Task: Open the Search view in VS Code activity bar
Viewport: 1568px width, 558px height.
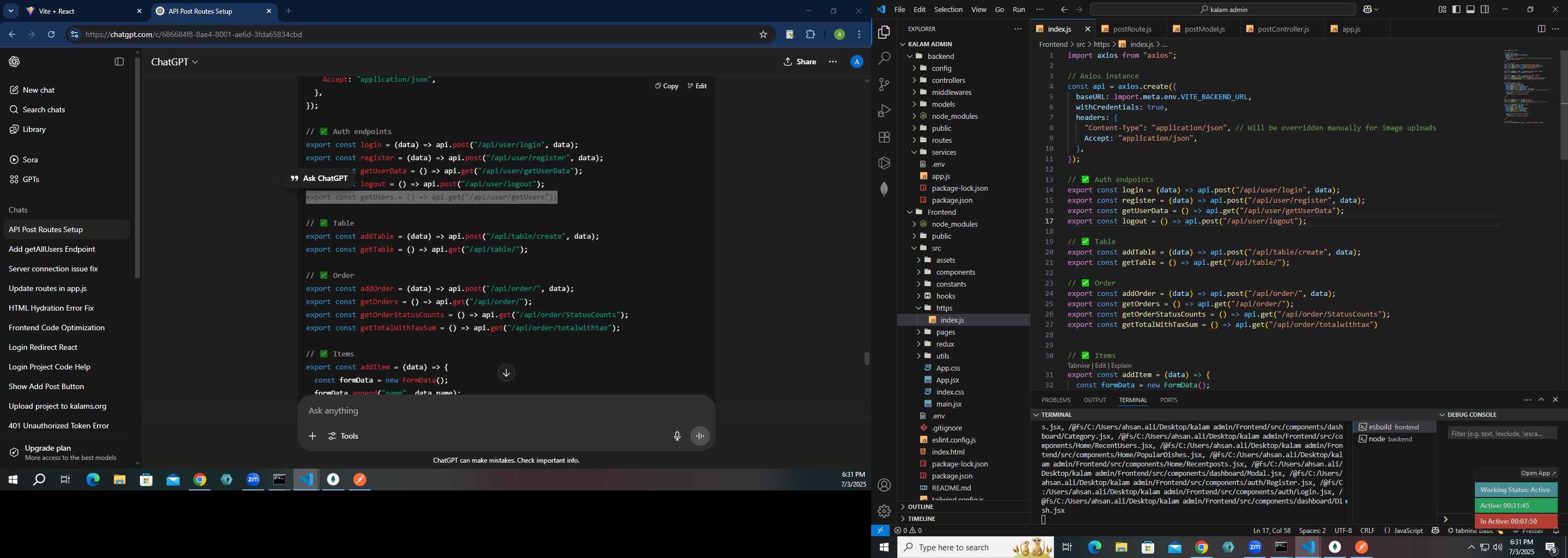Action: tap(884, 58)
